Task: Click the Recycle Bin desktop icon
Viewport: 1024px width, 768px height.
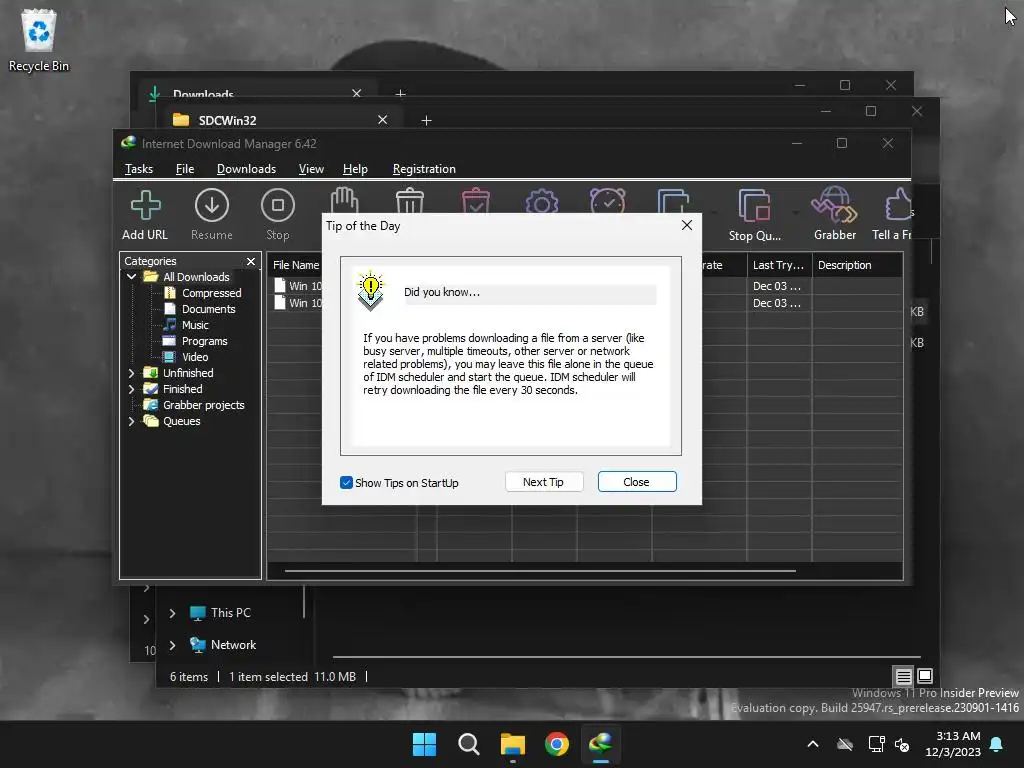Action: [x=39, y=40]
